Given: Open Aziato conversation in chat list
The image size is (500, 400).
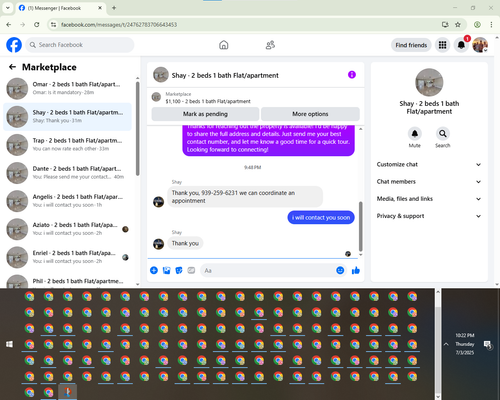Looking at the screenshot, I should [67, 229].
